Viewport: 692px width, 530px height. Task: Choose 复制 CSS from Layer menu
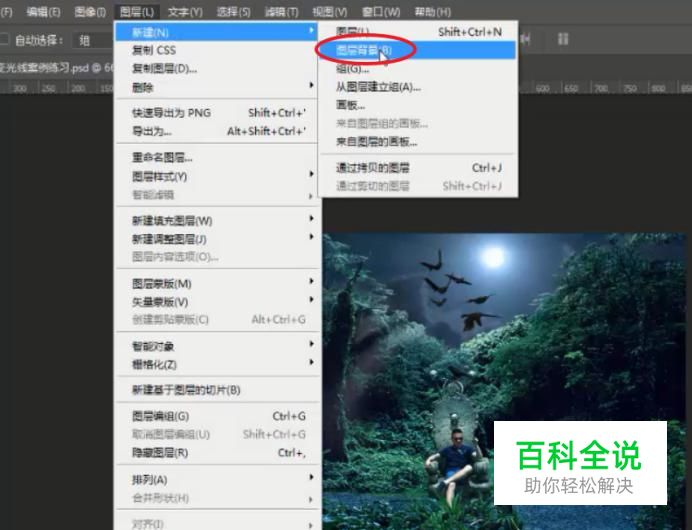tap(216, 50)
